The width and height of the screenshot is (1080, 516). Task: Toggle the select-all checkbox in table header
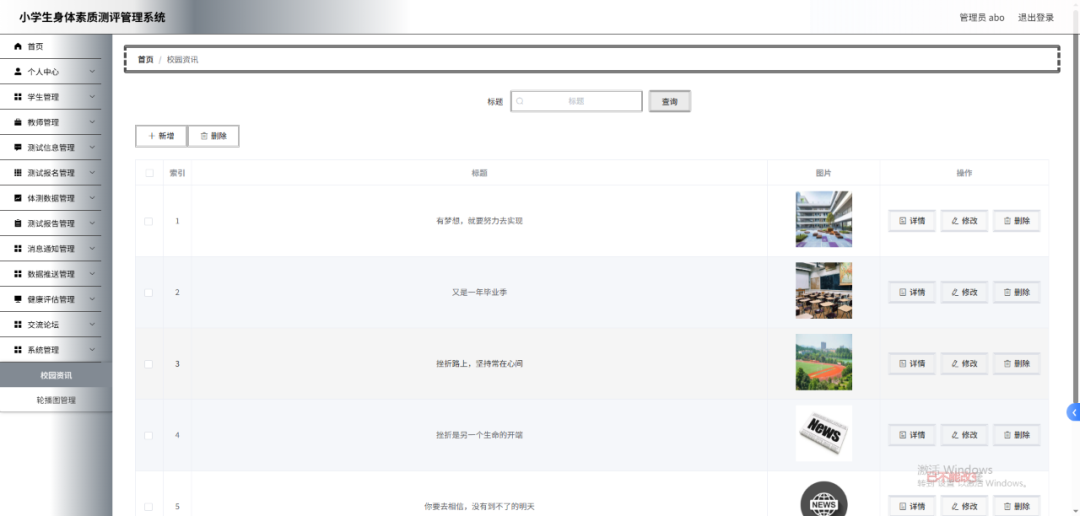pos(149,173)
